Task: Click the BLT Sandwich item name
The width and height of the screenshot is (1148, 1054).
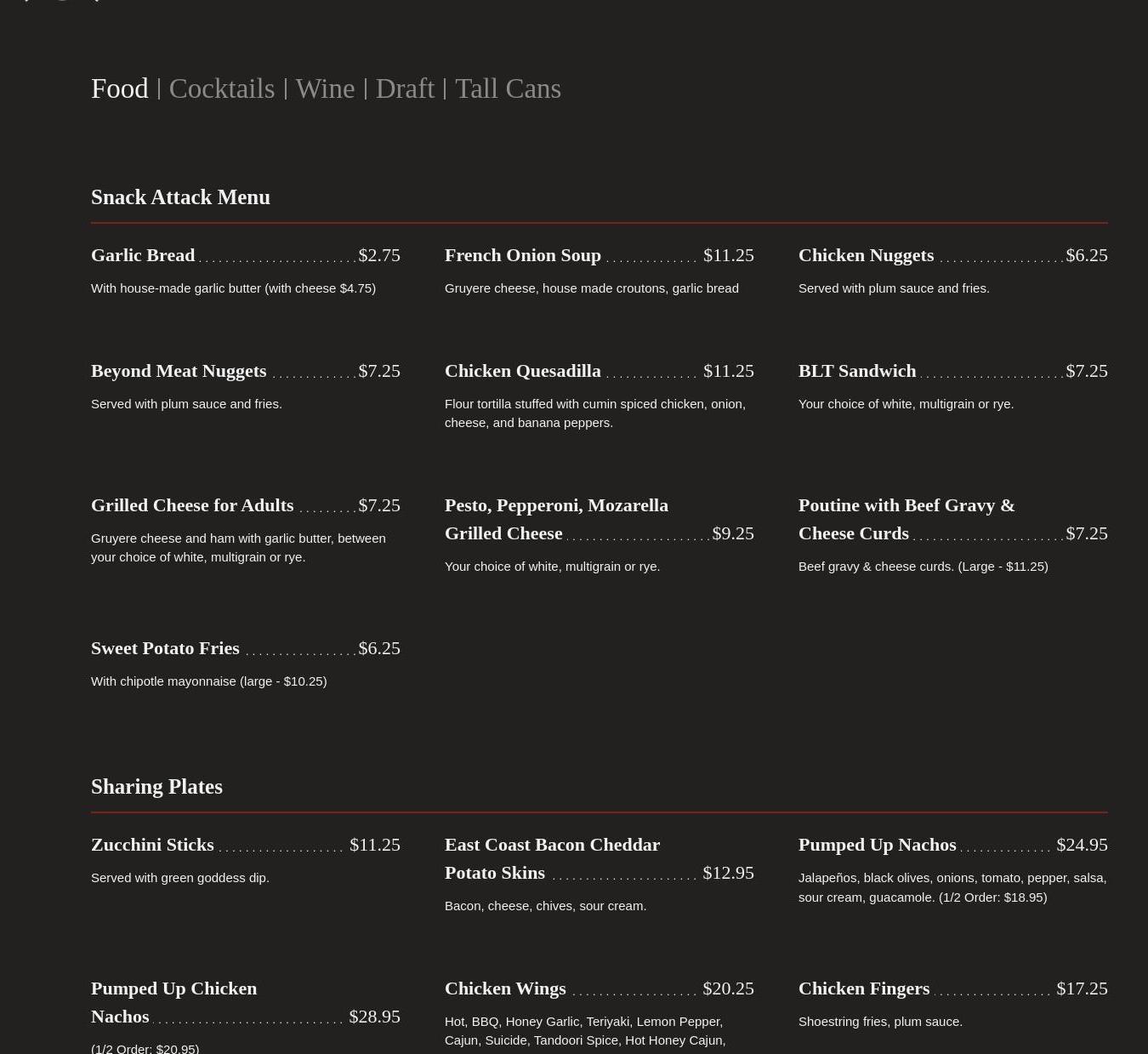Action: [857, 371]
